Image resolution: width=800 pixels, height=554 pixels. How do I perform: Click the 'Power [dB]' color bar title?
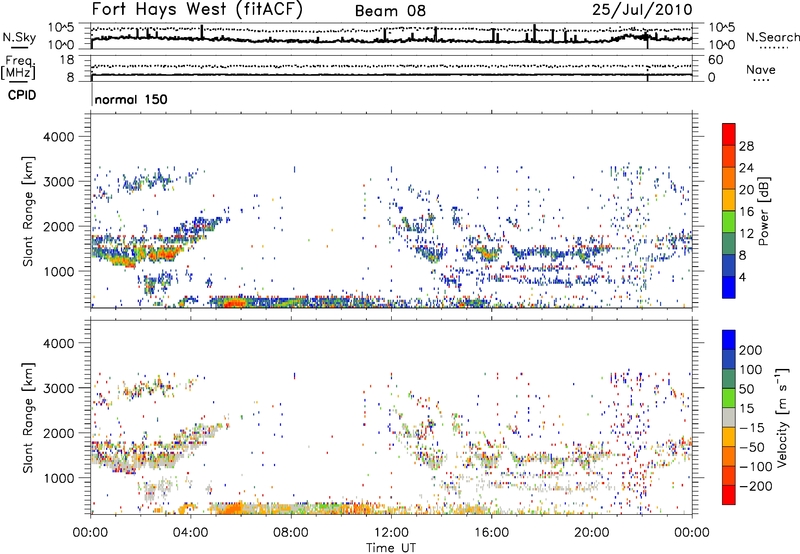pos(763,211)
